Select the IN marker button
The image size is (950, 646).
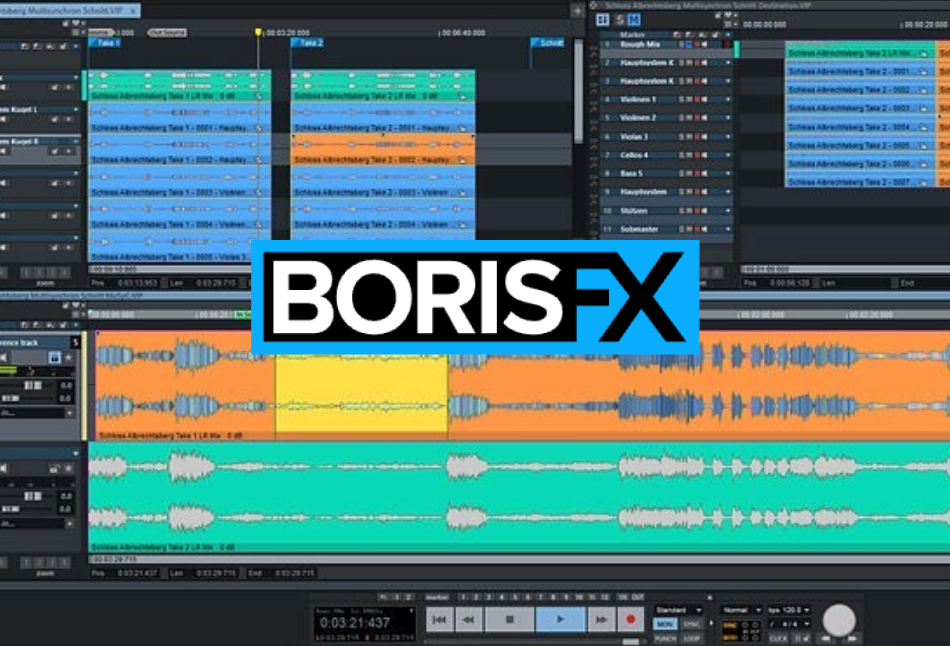[623, 598]
